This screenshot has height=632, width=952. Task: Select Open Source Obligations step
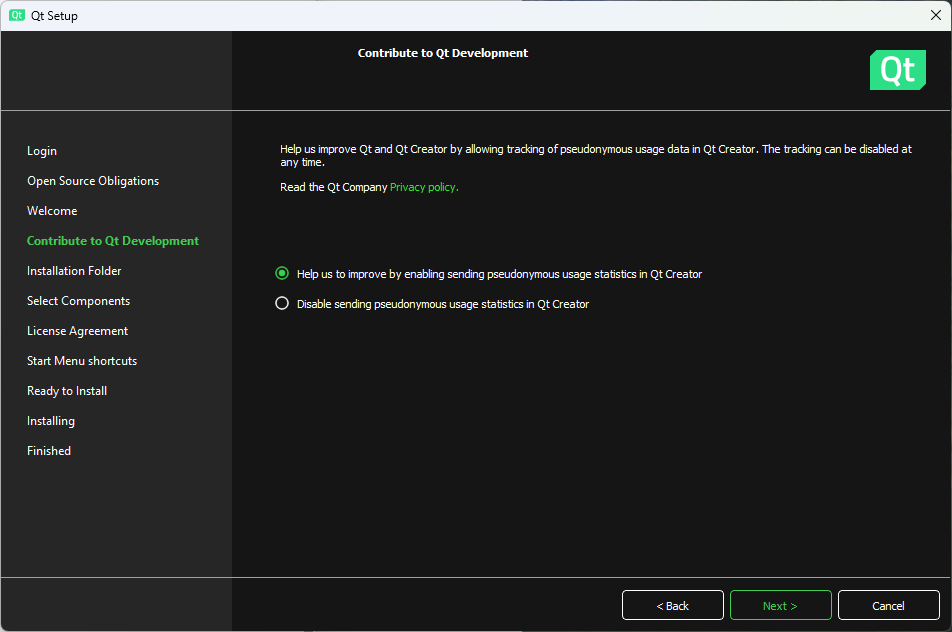[93, 181]
